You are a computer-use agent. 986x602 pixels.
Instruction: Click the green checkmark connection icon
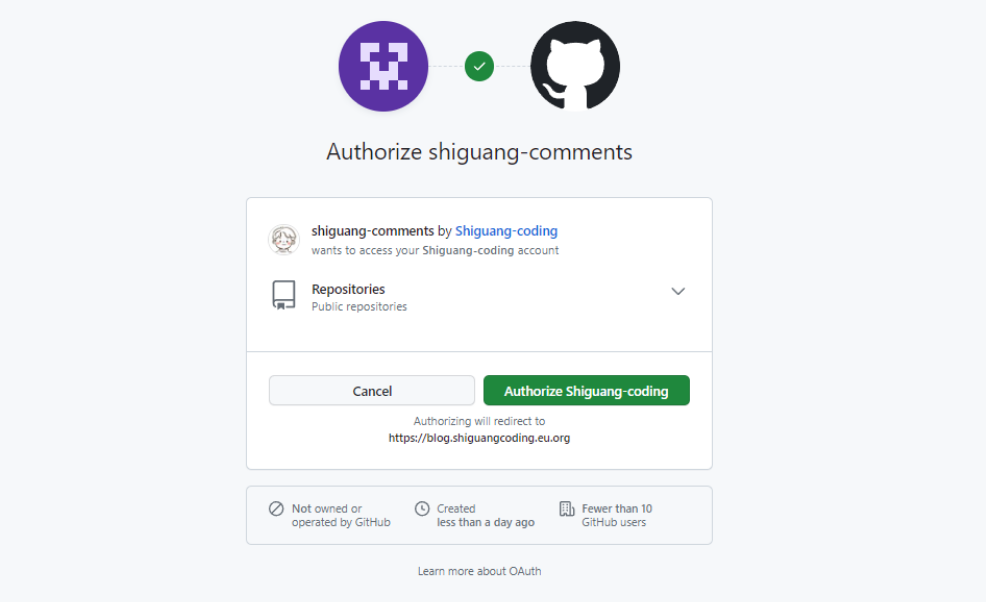click(x=479, y=66)
